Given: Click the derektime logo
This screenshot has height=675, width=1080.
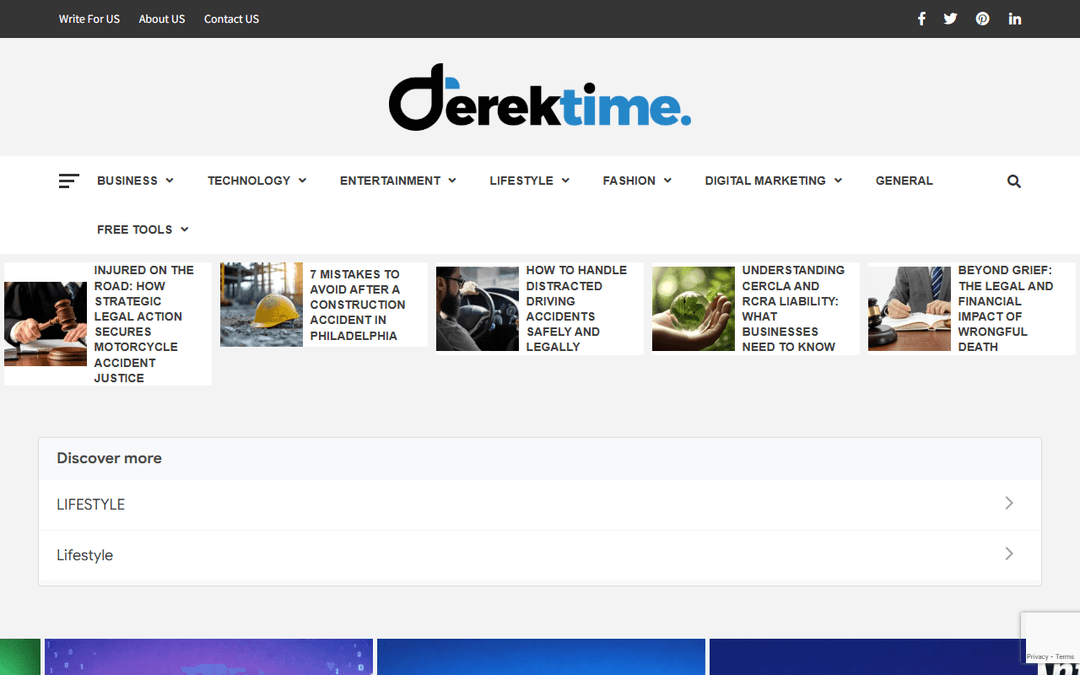Looking at the screenshot, I should (540, 97).
